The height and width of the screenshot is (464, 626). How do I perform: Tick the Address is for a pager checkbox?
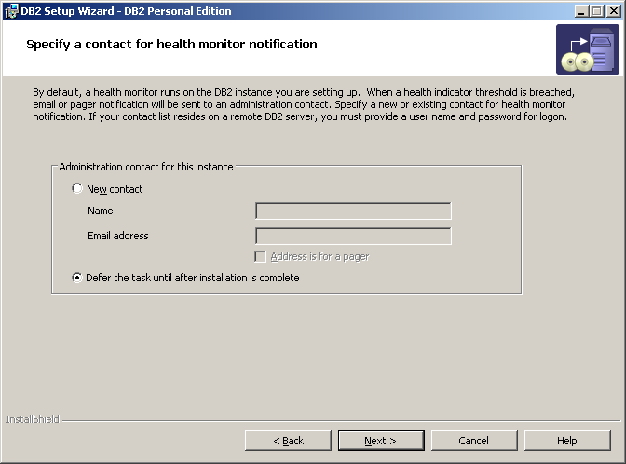260,256
